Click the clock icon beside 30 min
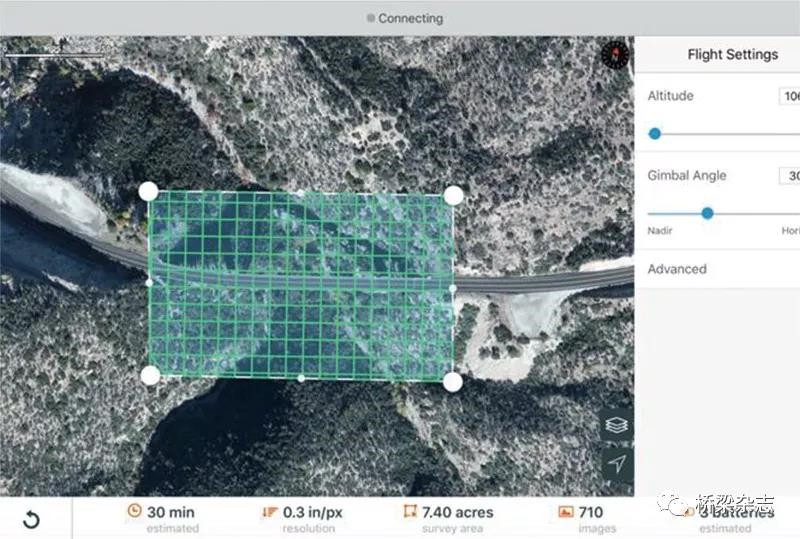Screen dimensions: 800x539 point(134,512)
